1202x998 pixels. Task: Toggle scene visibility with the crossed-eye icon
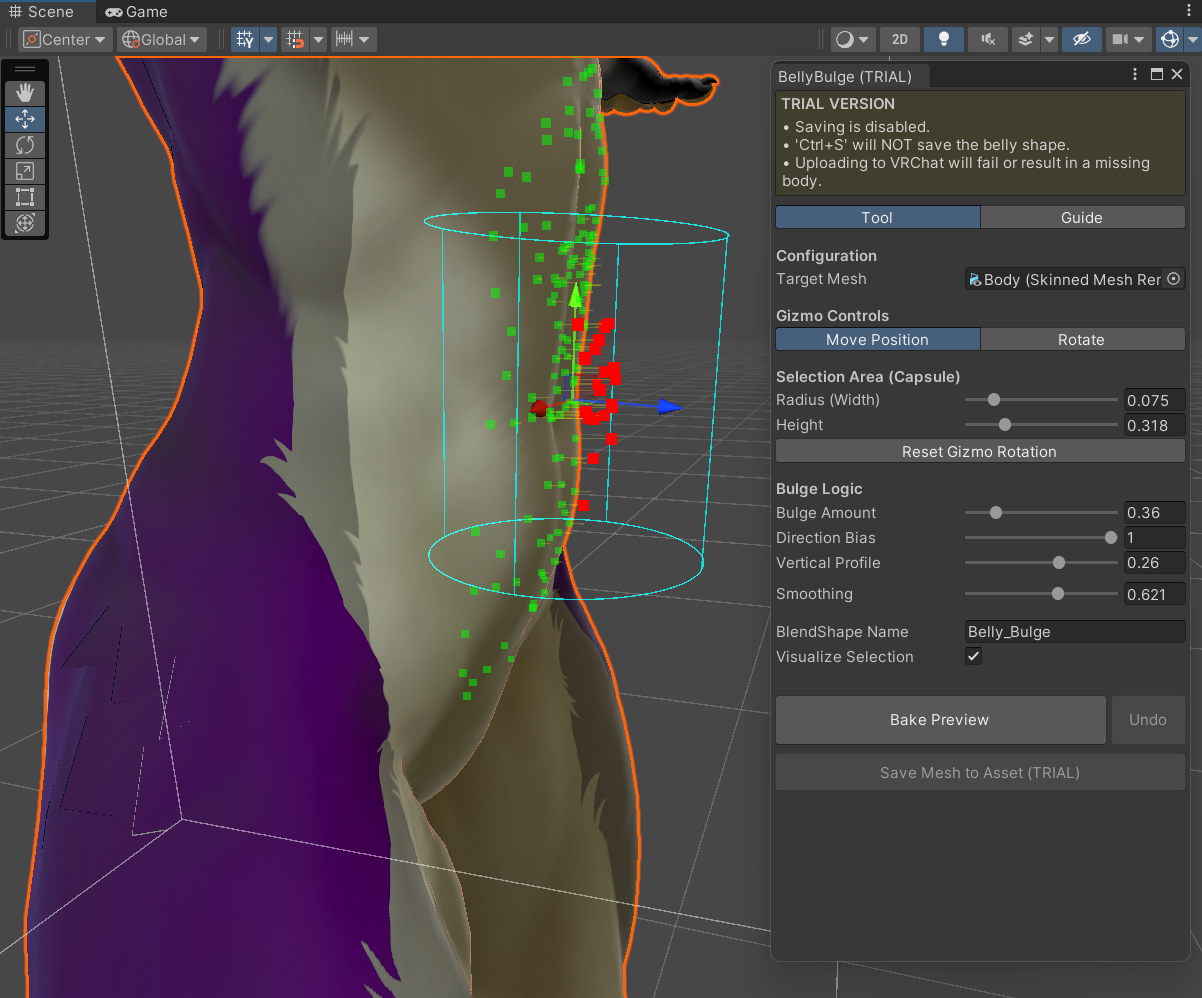tap(1081, 39)
